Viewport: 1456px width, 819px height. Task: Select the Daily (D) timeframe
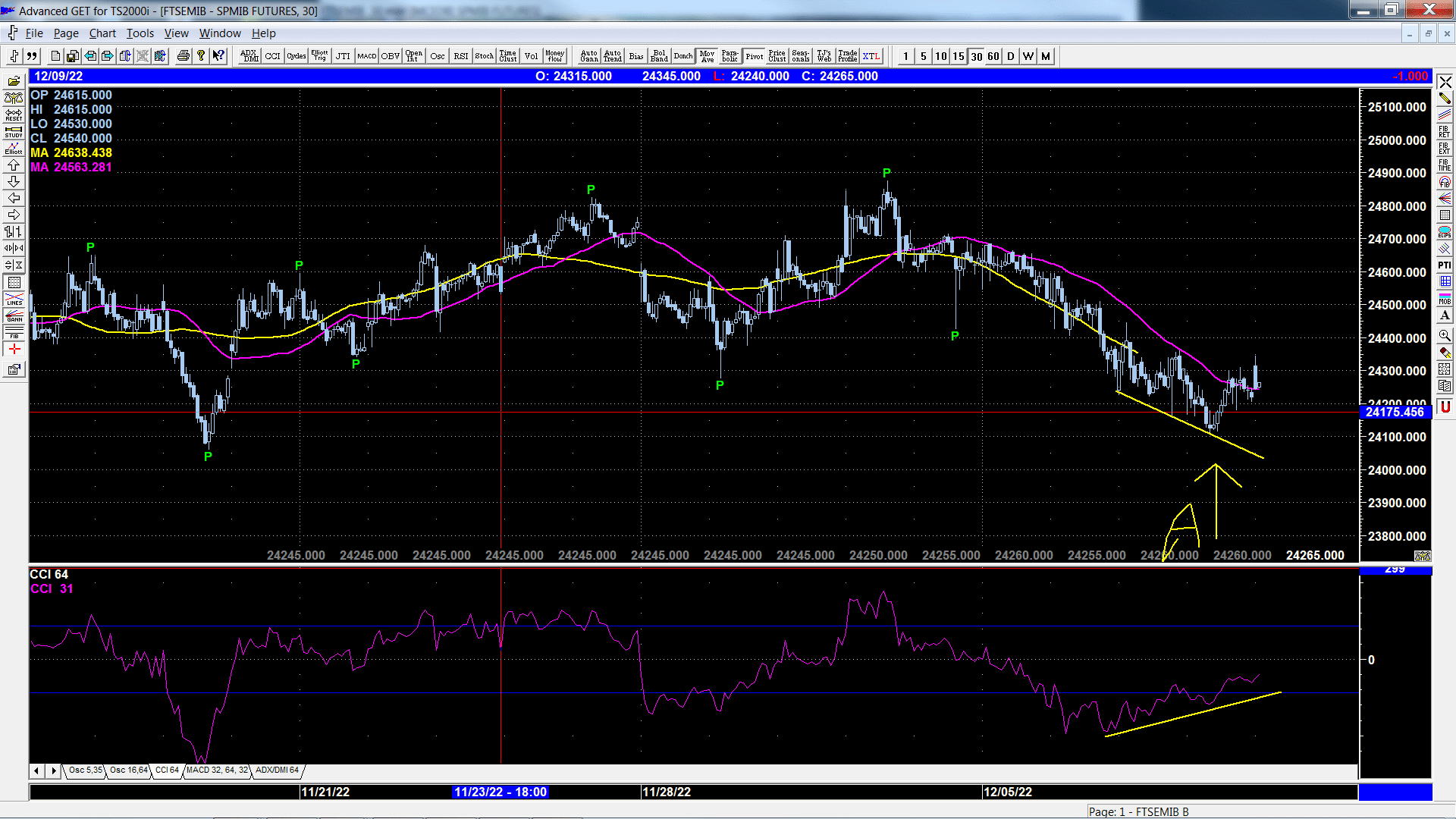1011,56
